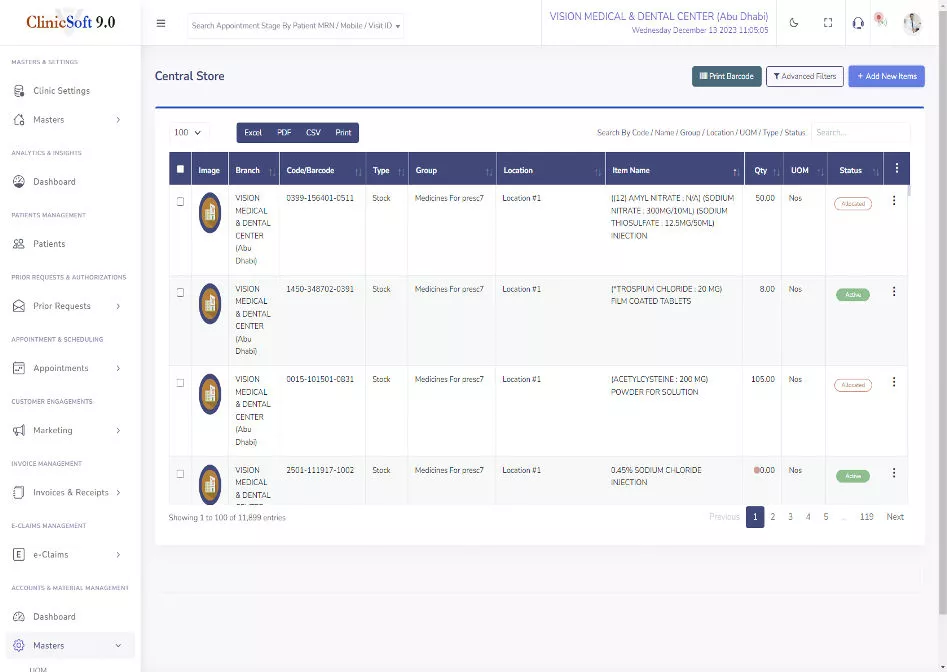Open Clinic Settings in the sidebar
Image resolution: width=947 pixels, height=672 pixels.
[x=61, y=91]
